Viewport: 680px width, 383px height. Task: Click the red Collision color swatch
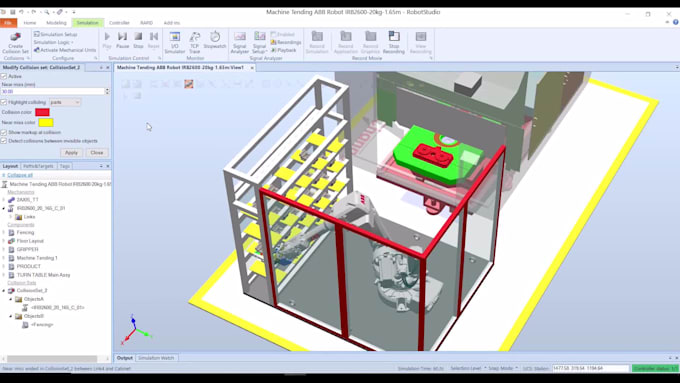click(x=42, y=112)
